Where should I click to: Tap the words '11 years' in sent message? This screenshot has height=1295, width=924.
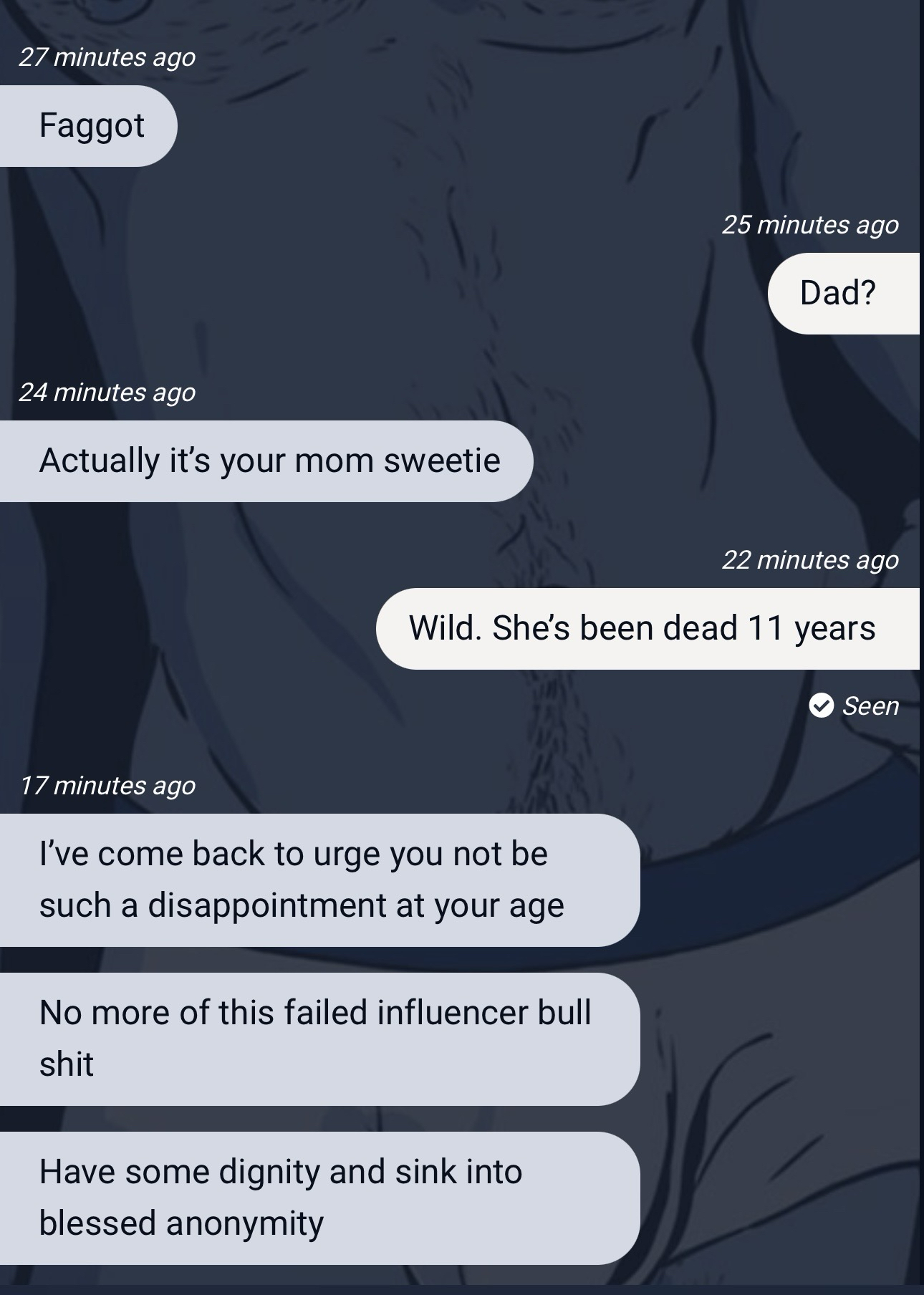coord(812,629)
